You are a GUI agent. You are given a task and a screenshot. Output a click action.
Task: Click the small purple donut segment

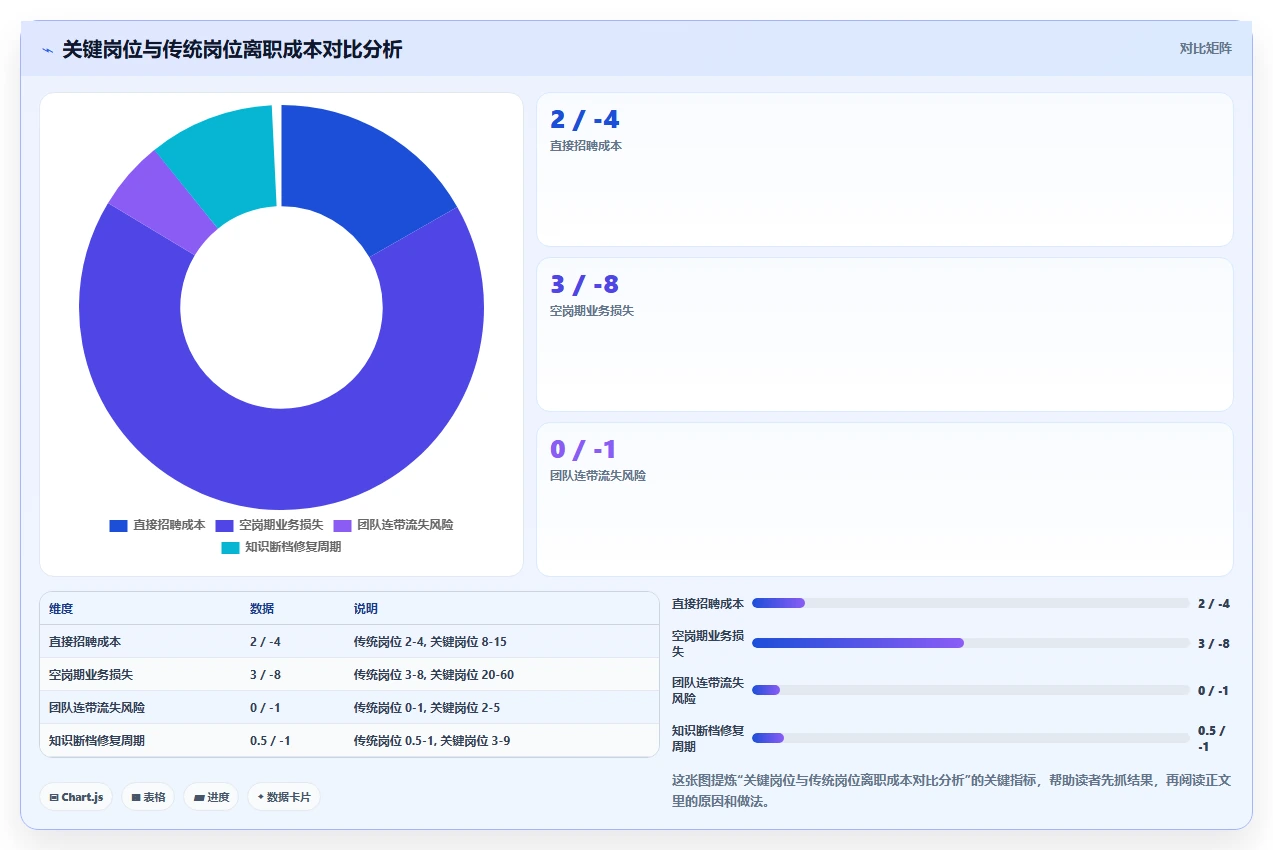[x=162, y=204]
